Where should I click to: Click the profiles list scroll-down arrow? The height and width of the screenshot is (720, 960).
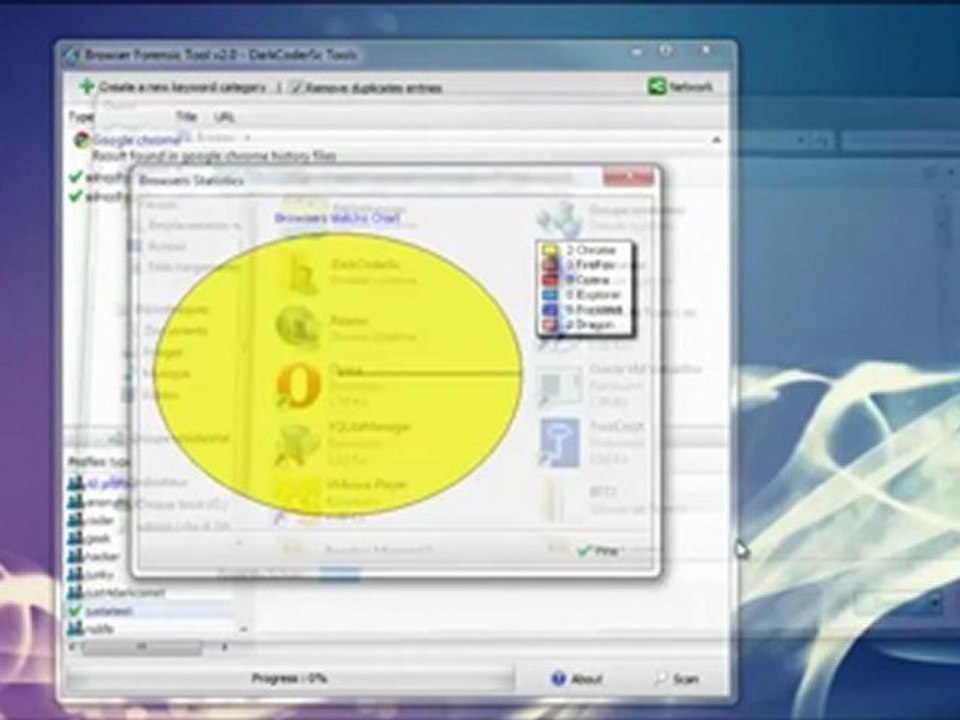[243, 629]
